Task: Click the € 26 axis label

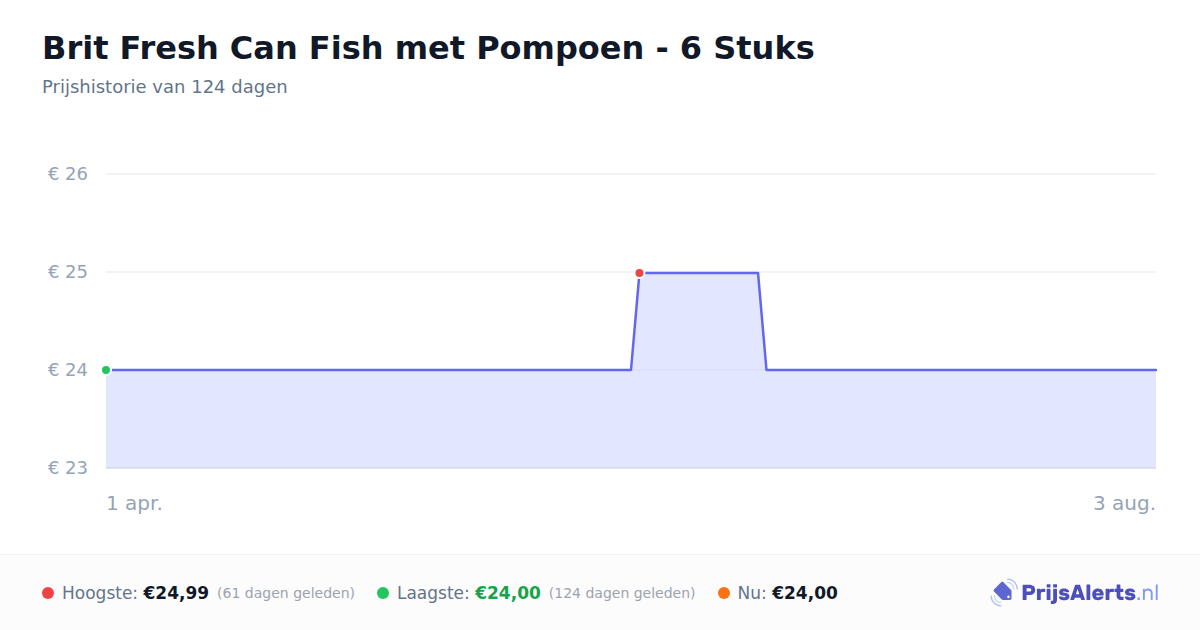Action: pyautogui.click(x=68, y=174)
